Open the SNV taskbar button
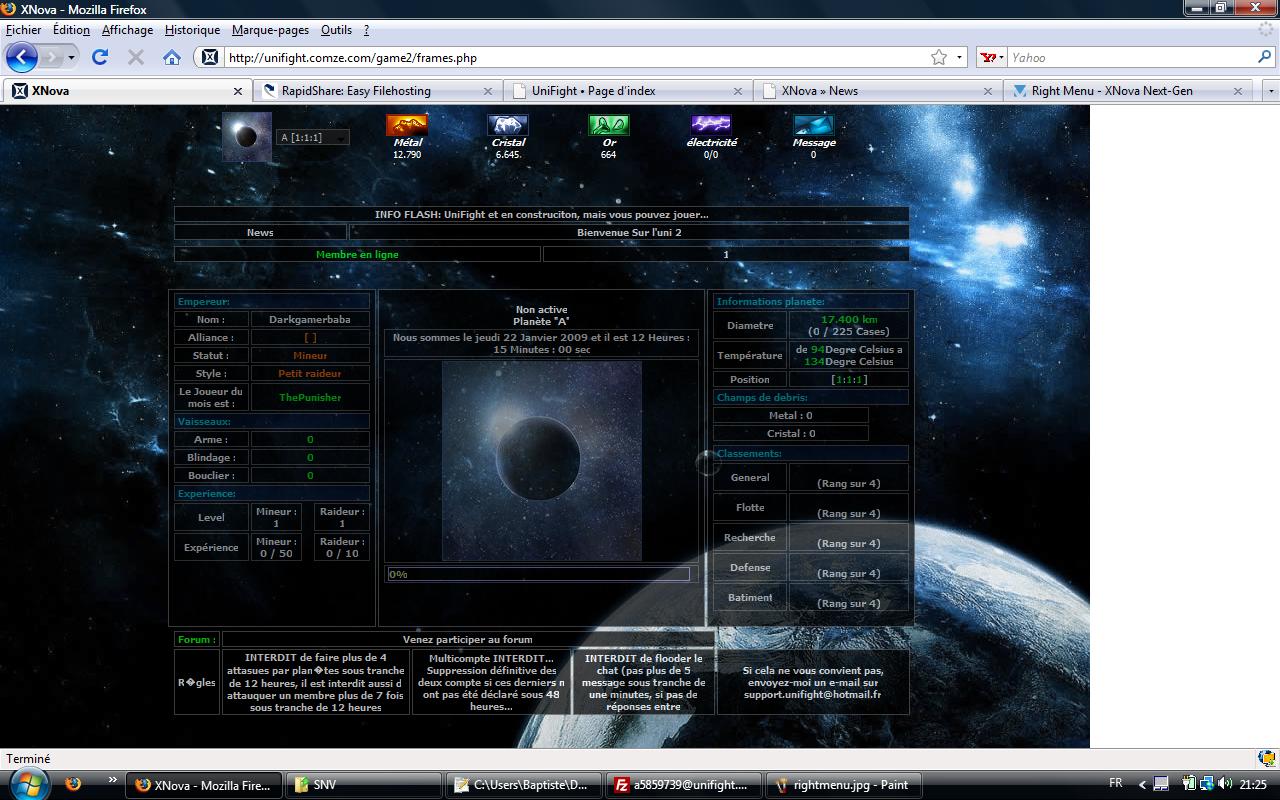Viewport: 1280px width, 800px height. (x=364, y=785)
